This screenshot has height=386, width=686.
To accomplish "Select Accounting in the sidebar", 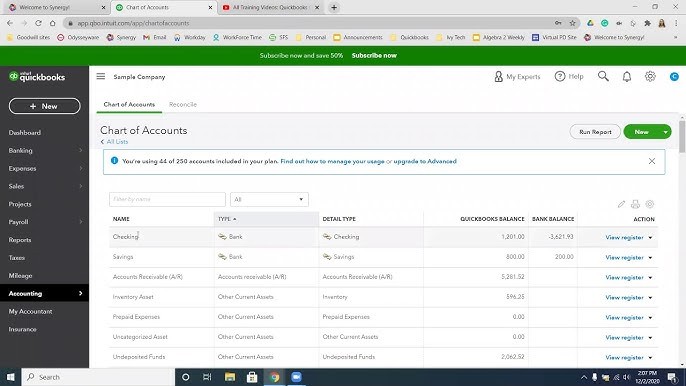I will click(44, 293).
